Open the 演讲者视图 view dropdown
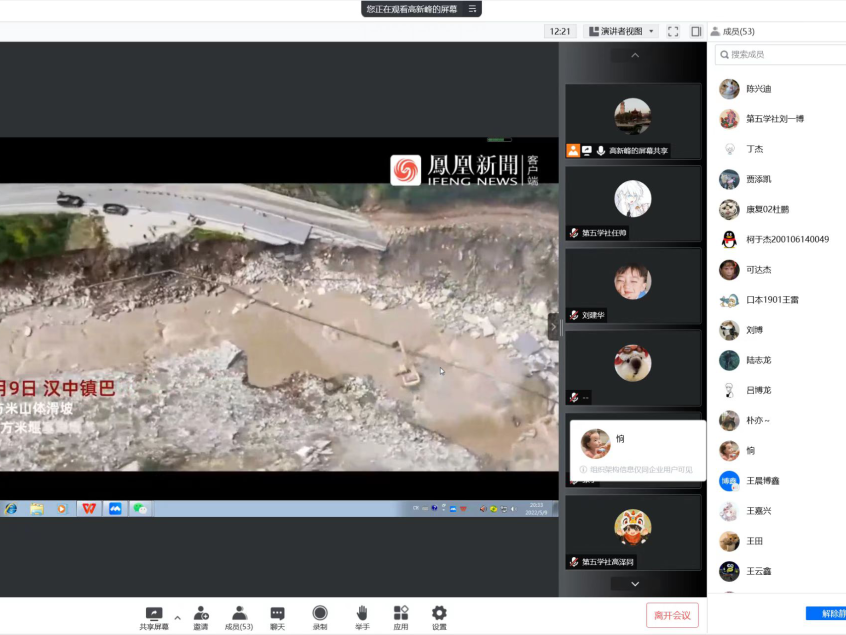 [x=621, y=31]
